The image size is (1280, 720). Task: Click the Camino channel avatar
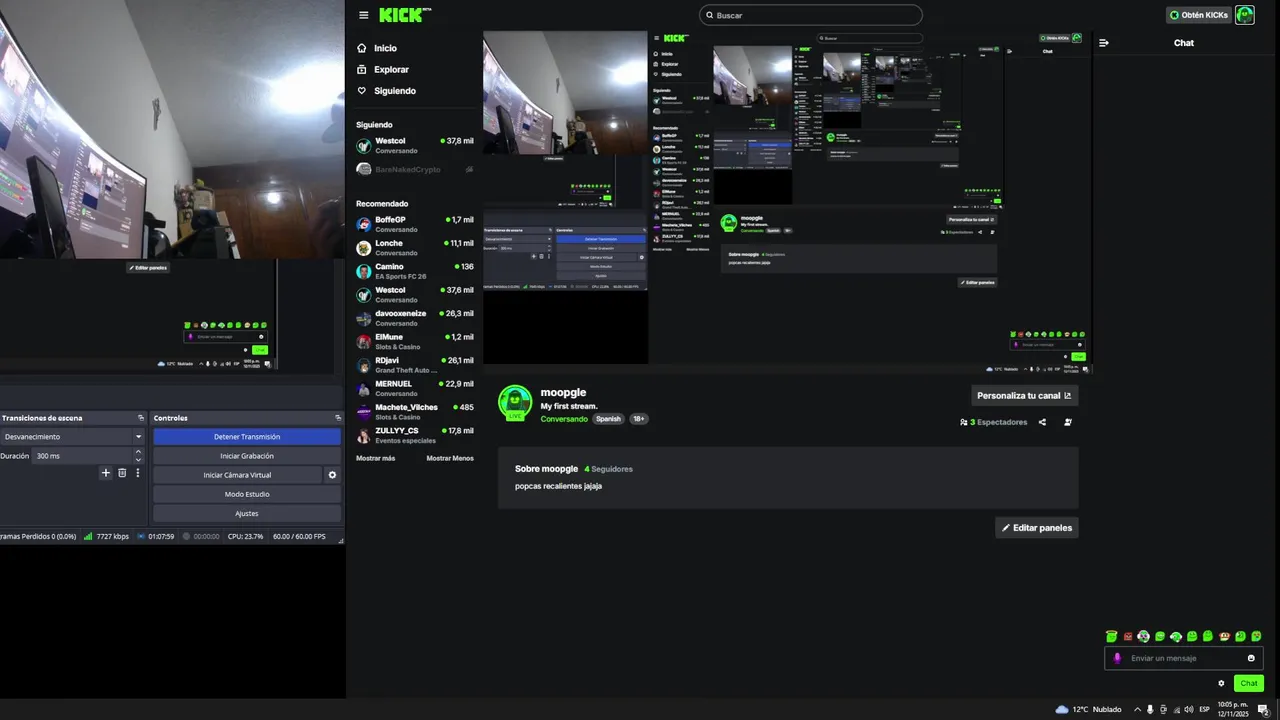(364, 271)
